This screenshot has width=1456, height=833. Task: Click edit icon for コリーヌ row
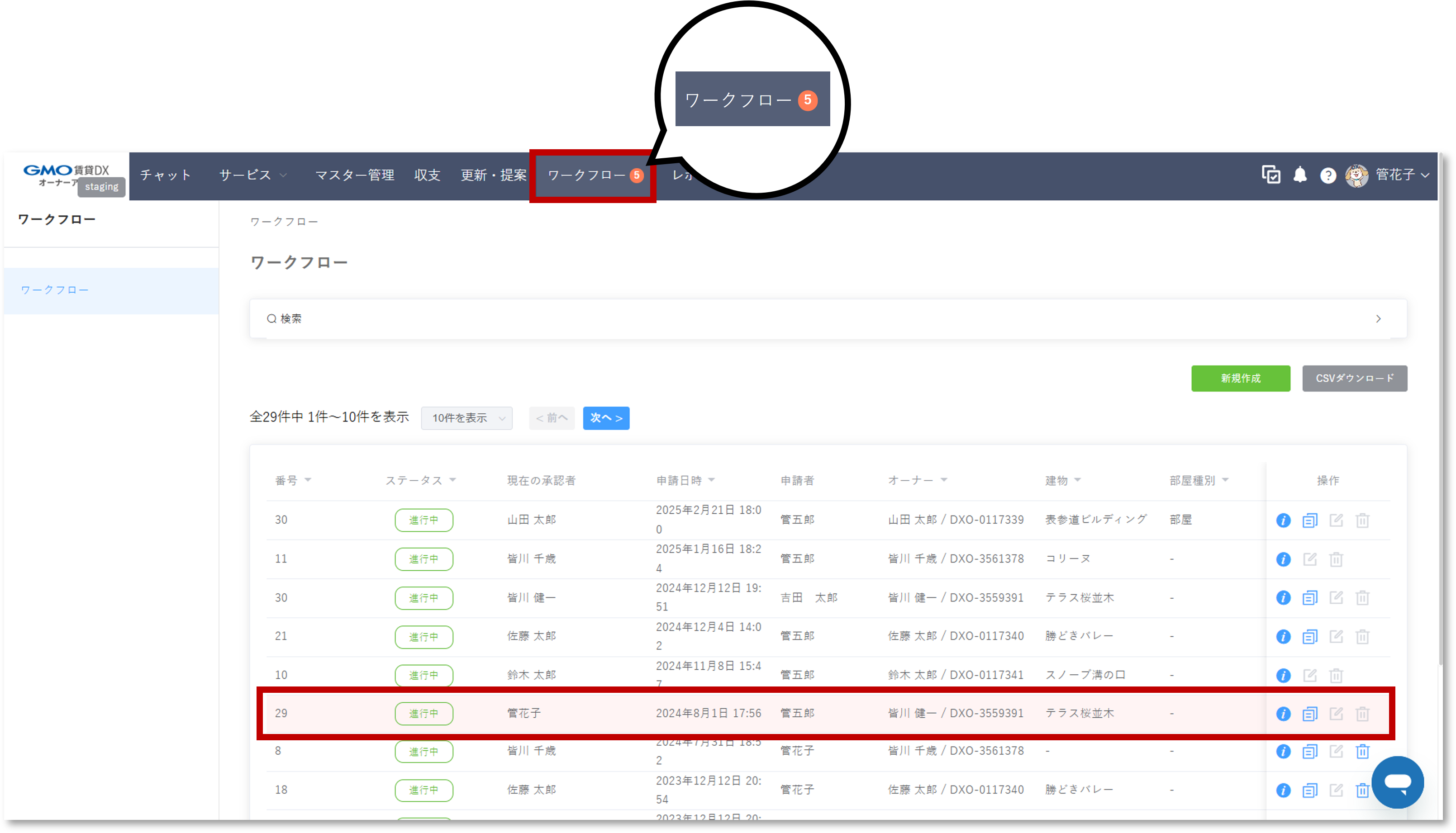(x=1309, y=559)
